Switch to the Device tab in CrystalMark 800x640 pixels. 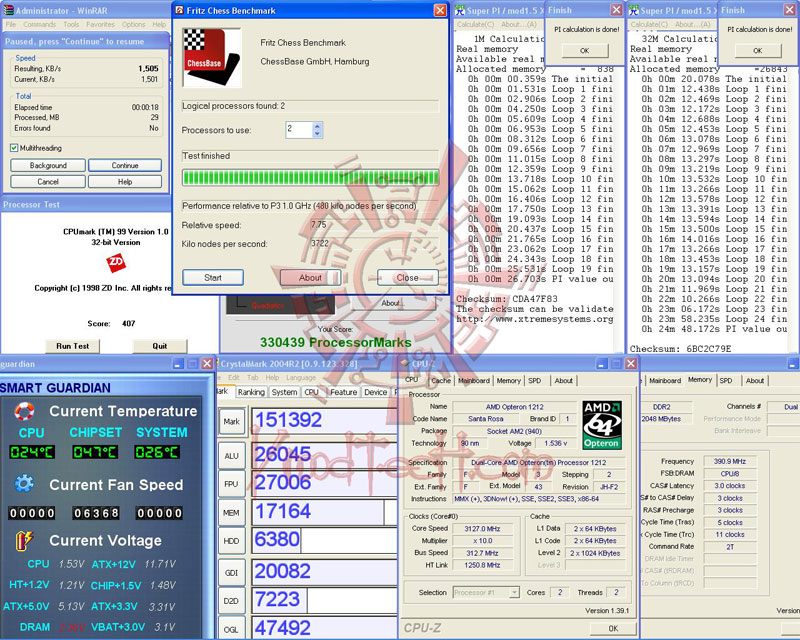point(376,392)
